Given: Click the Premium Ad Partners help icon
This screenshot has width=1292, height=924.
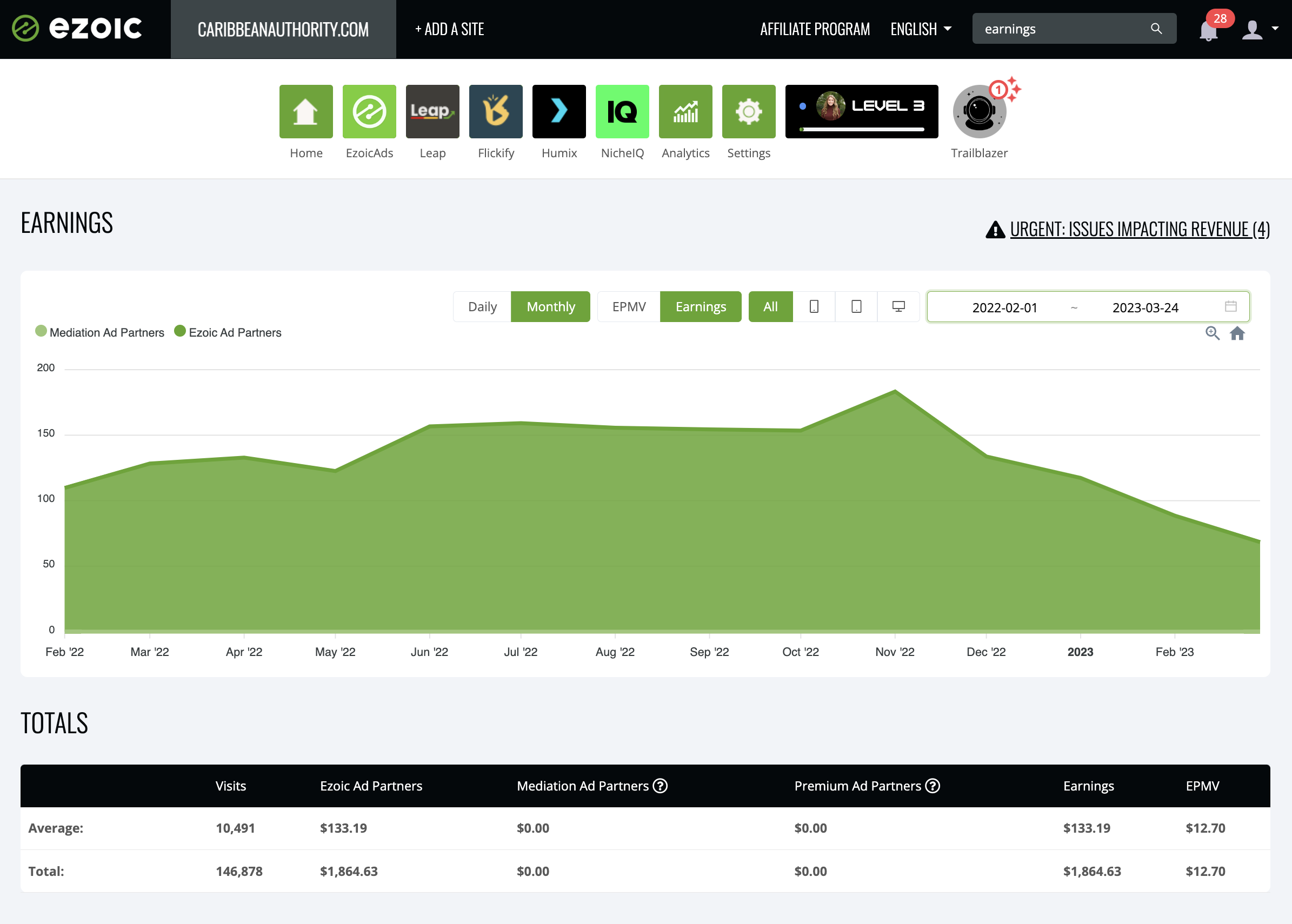Looking at the screenshot, I should pyautogui.click(x=933, y=786).
